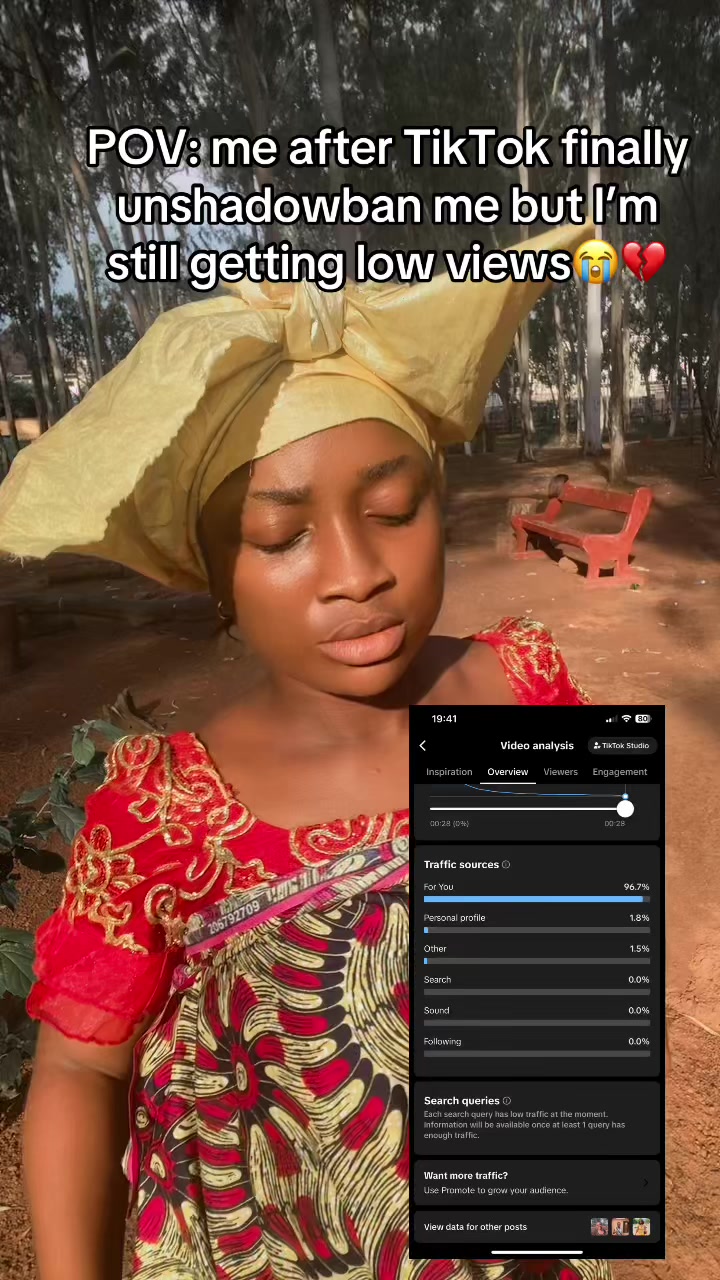Viewport: 720px width, 1280px height.
Task: Open TikTok Studio button
Action: tap(621, 746)
